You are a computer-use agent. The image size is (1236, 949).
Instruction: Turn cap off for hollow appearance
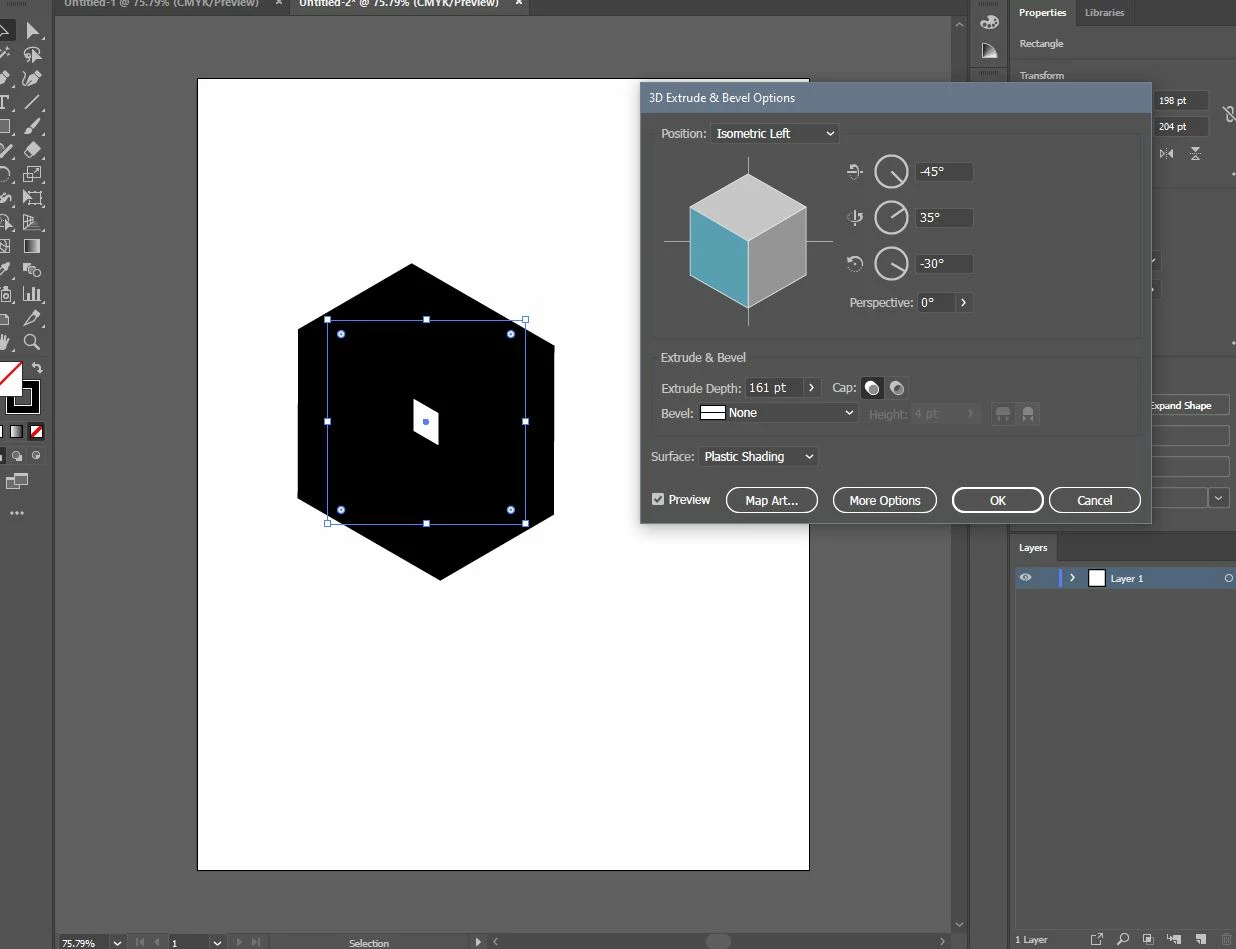point(897,388)
